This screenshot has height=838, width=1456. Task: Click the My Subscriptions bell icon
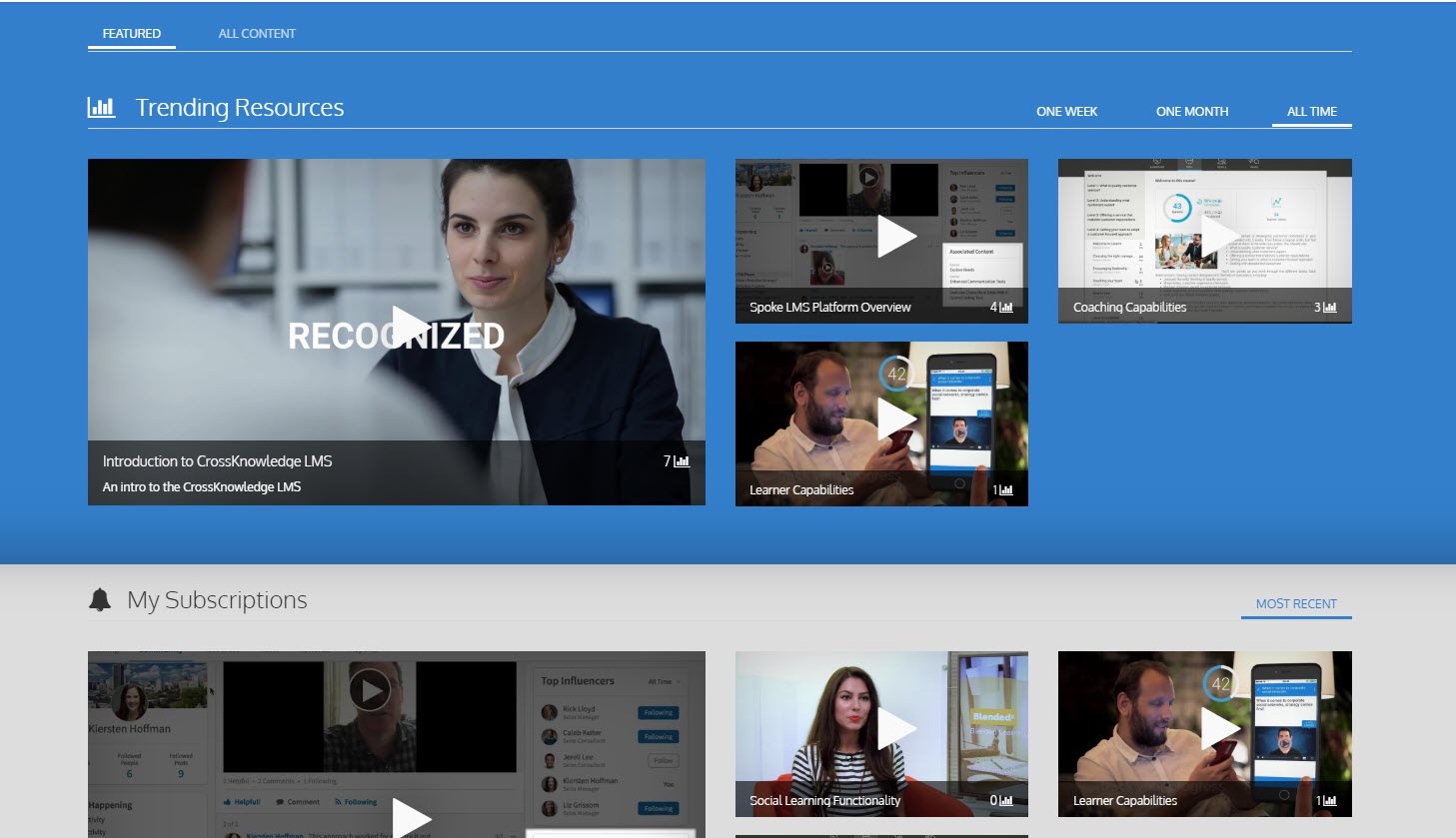pyautogui.click(x=100, y=599)
